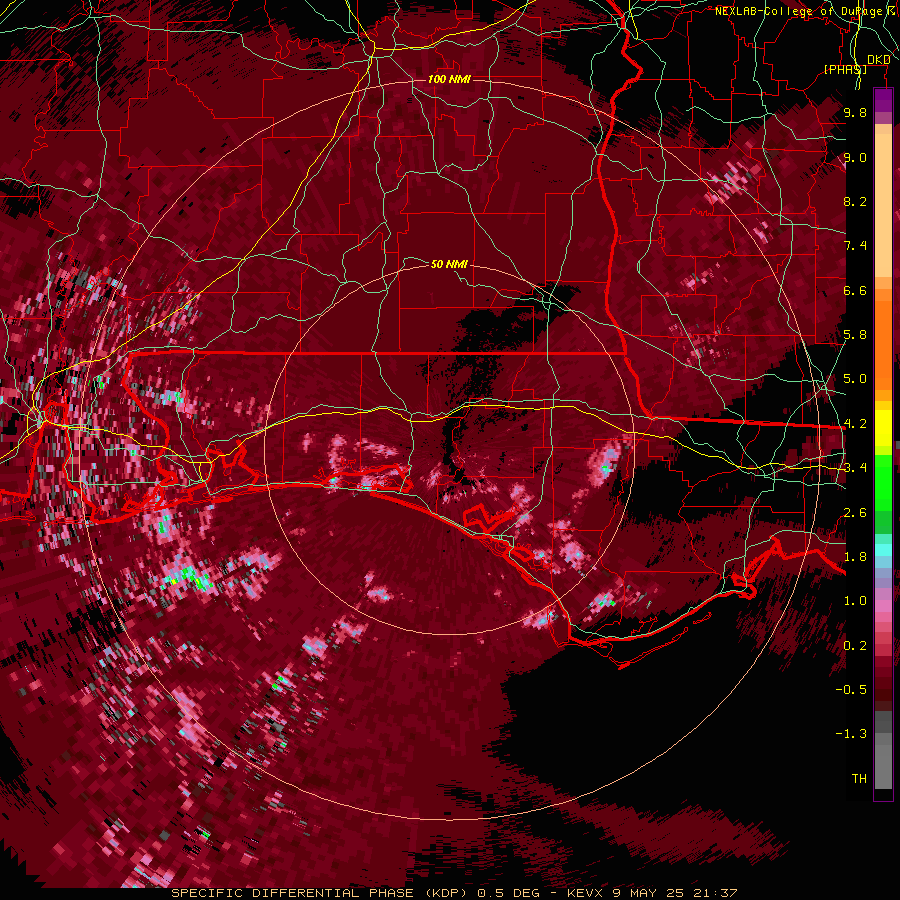Click the 6.6 value on color scale

[x=855, y=290]
